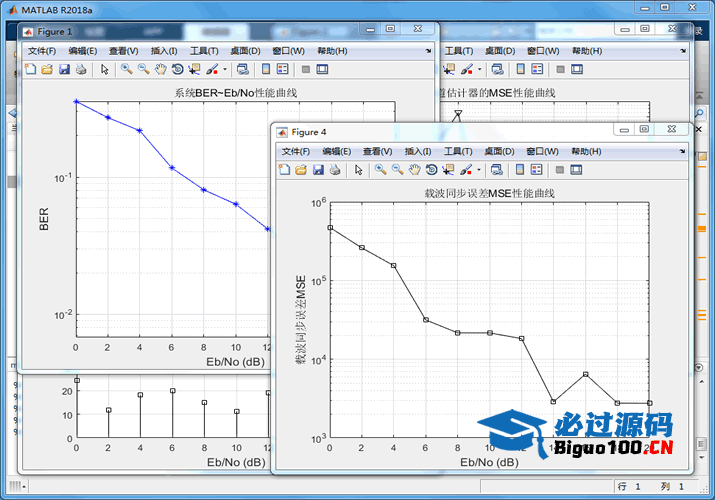
Task: Open 工具(T) menu in Figure 4
Action: (x=458, y=151)
